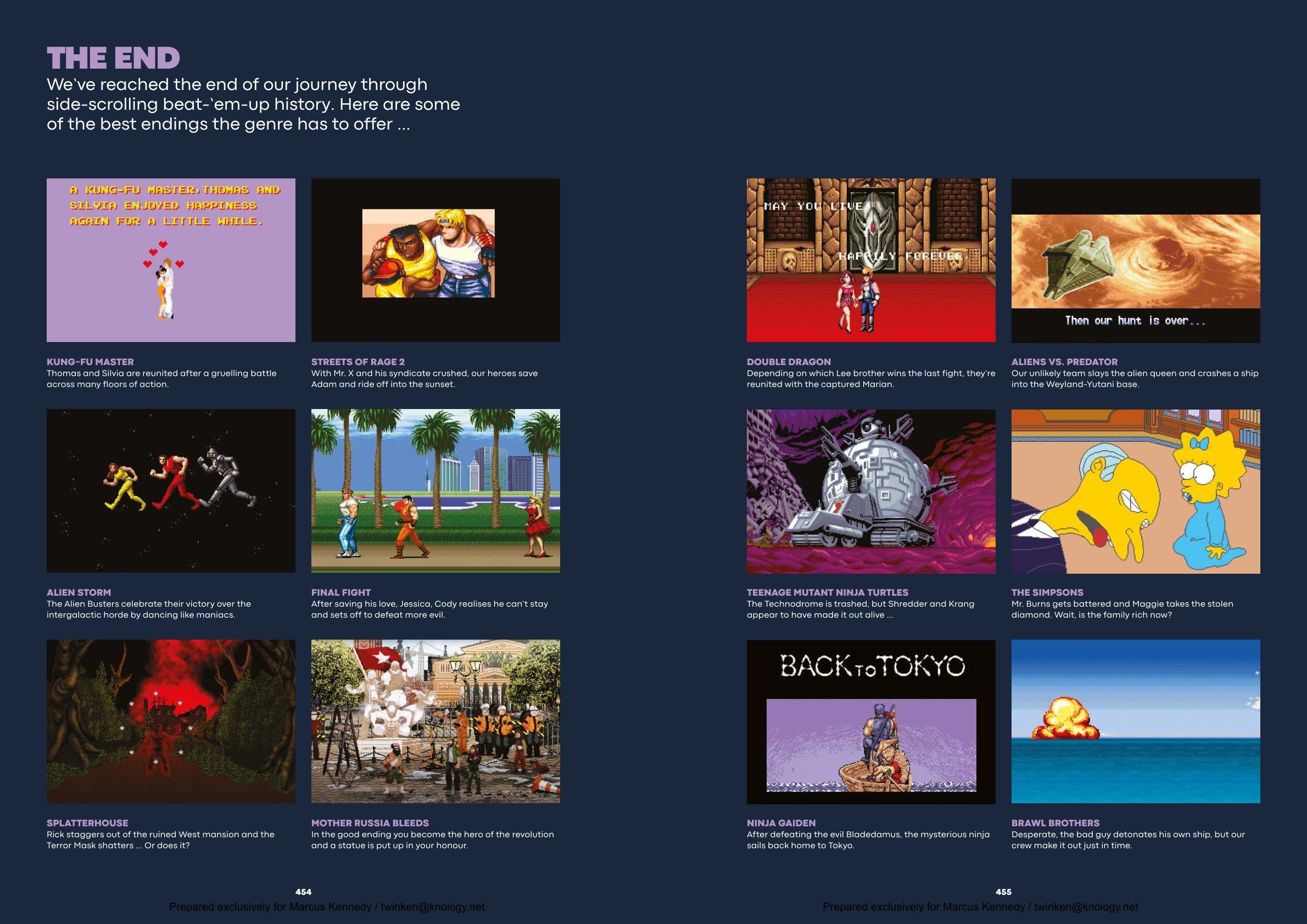The image size is (1307, 924).
Task: Select the 'DOUBLE DRAGON' caption title
Action: [789, 362]
